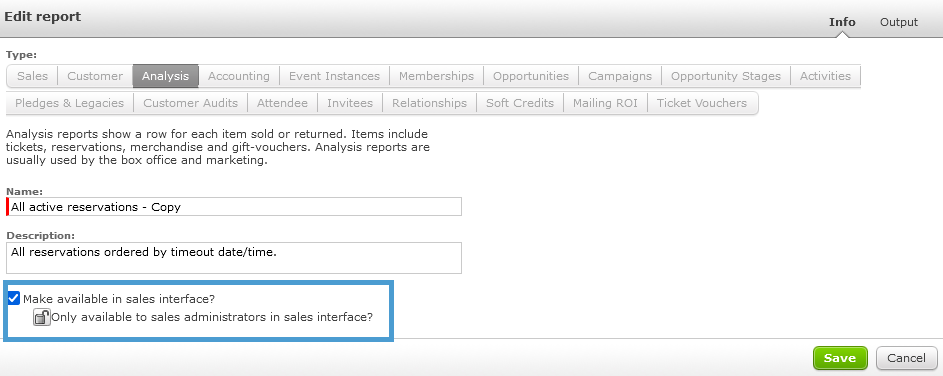Choose the Customer Audits report type
This screenshot has height=376, width=943.
(x=191, y=103)
